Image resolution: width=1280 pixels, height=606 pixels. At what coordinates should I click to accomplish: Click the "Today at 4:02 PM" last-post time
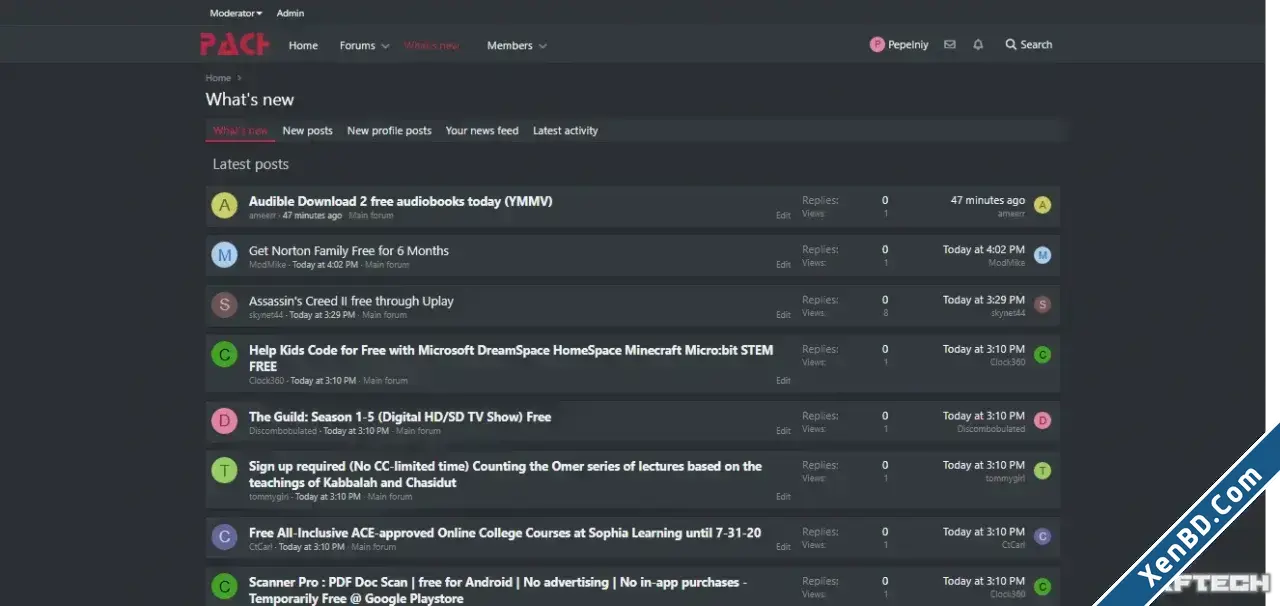pos(984,250)
